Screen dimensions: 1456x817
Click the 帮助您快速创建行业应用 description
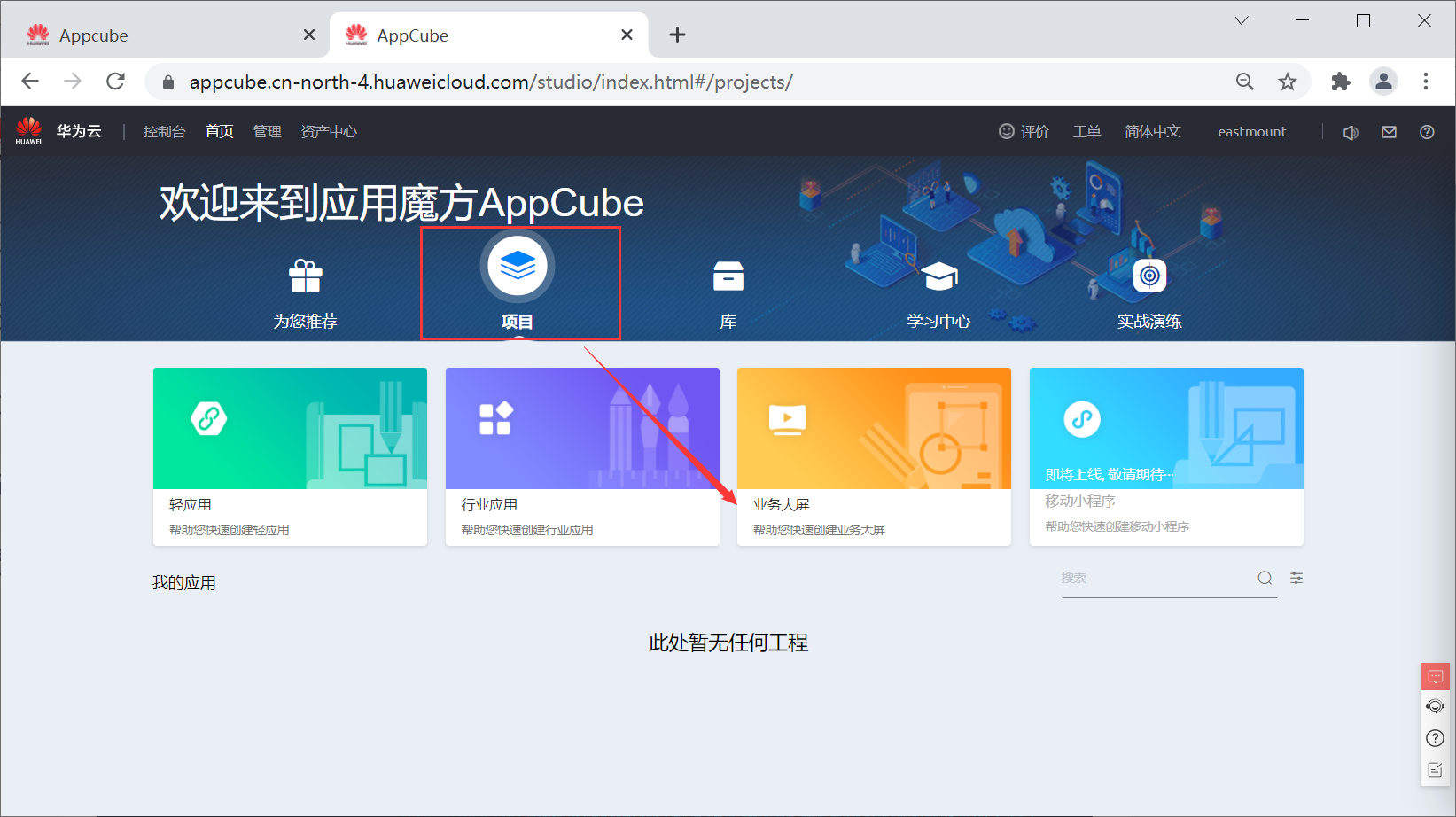click(527, 530)
